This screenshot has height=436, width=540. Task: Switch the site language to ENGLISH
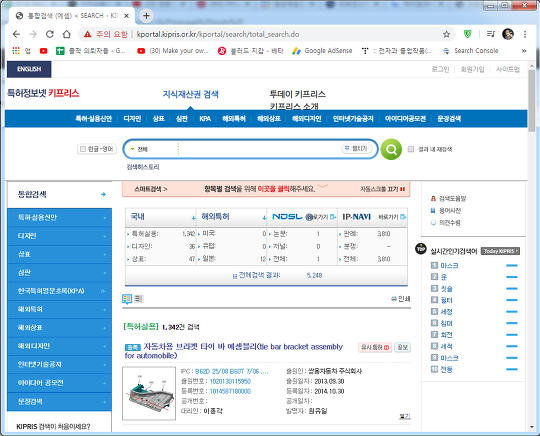(29, 69)
